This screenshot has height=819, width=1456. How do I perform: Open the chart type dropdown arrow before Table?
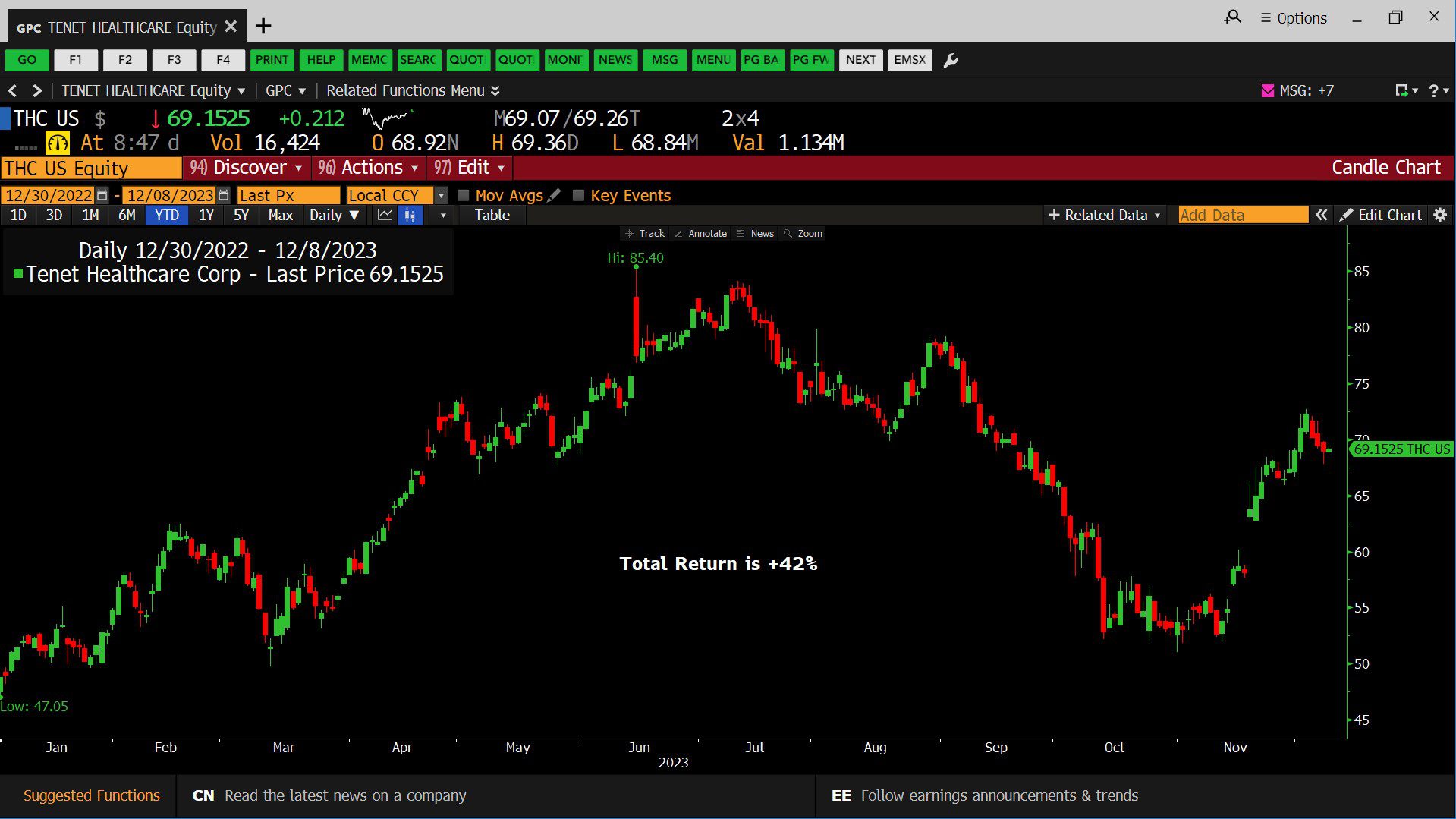tap(443, 215)
